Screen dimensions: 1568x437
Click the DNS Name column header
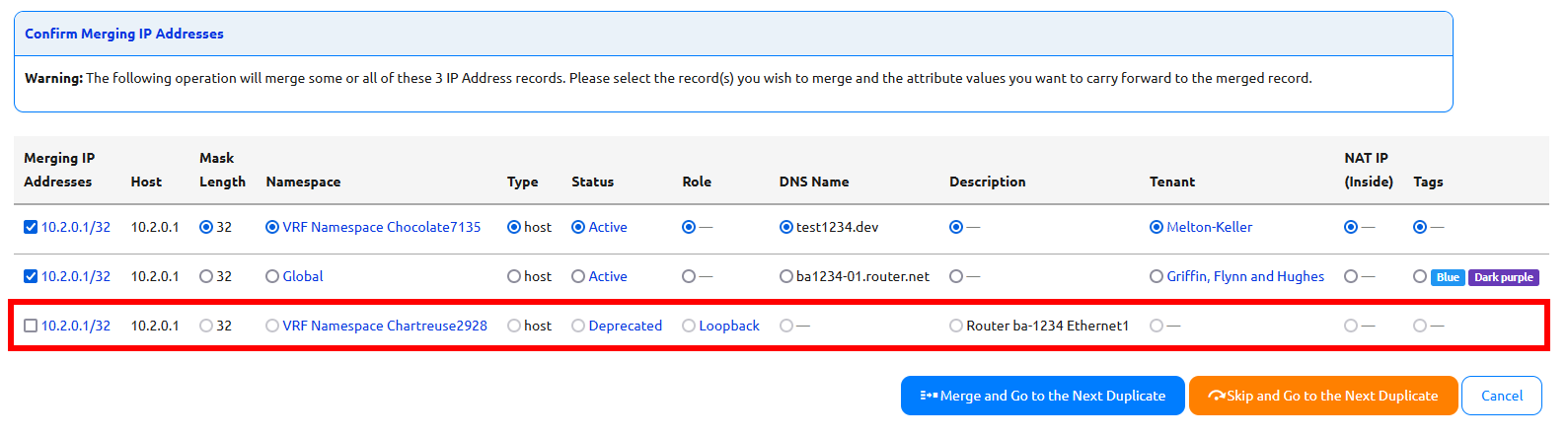[x=814, y=182]
